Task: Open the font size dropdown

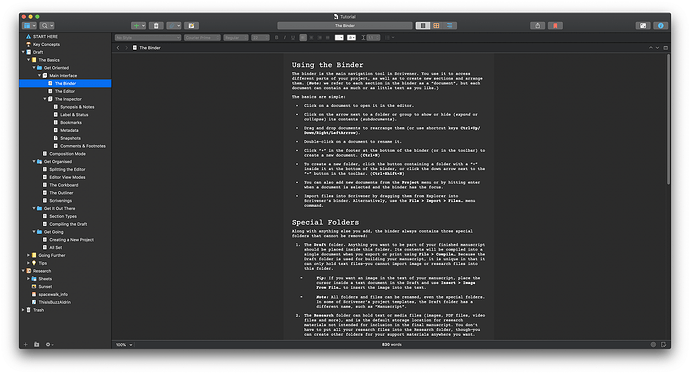Action: 260,38
